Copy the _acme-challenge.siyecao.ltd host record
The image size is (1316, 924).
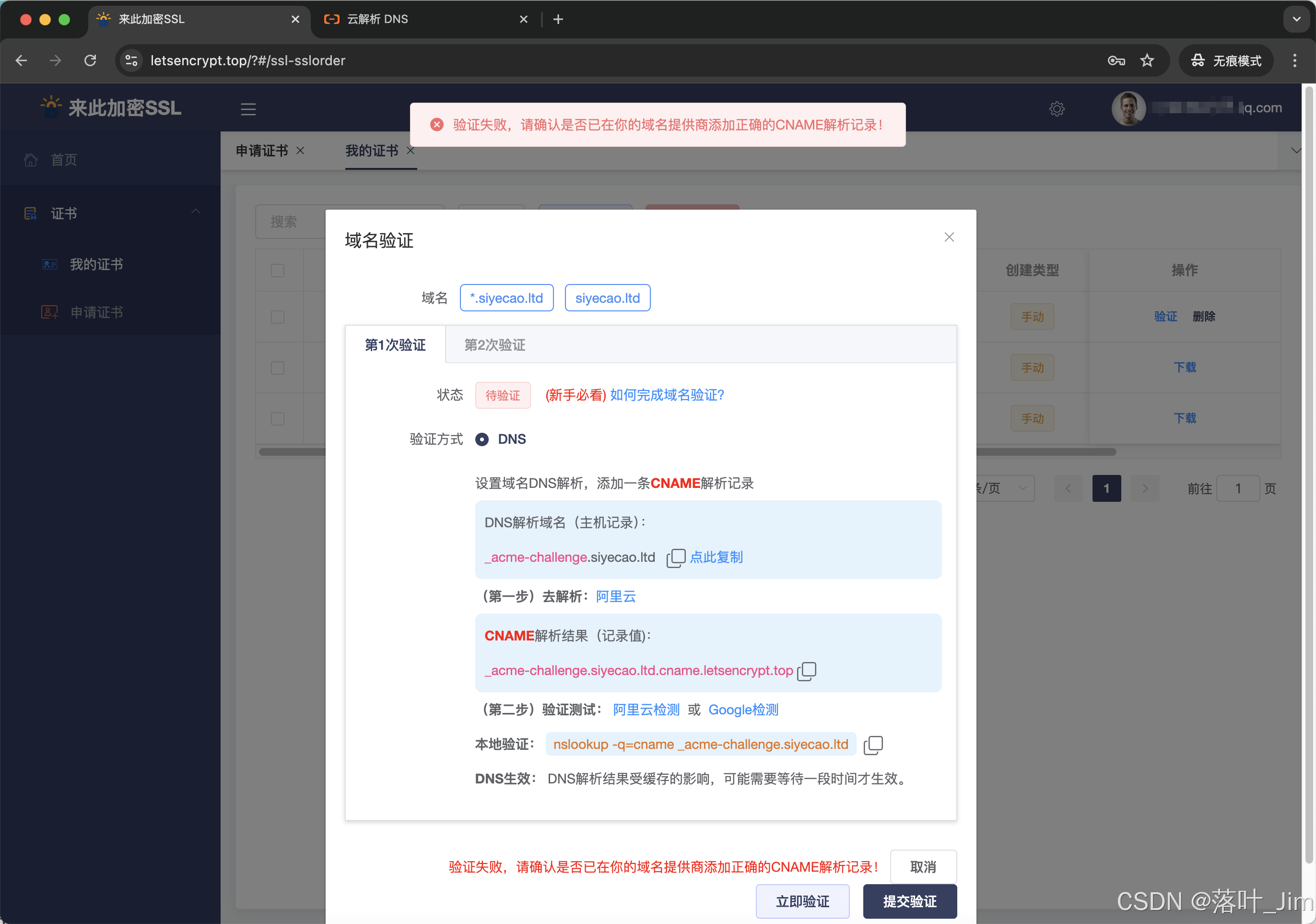[x=676, y=558]
